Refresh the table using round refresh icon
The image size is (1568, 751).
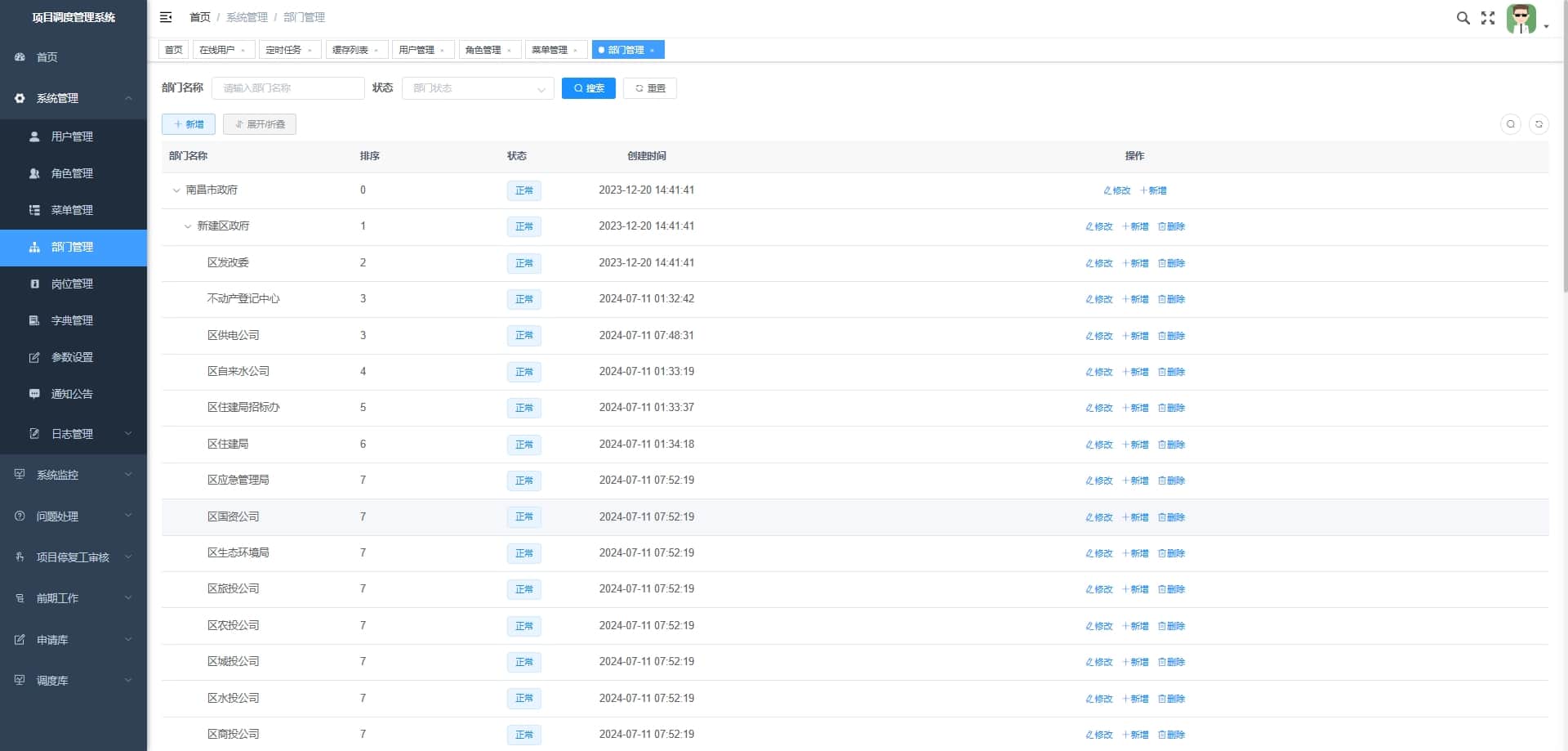pos(1539,124)
